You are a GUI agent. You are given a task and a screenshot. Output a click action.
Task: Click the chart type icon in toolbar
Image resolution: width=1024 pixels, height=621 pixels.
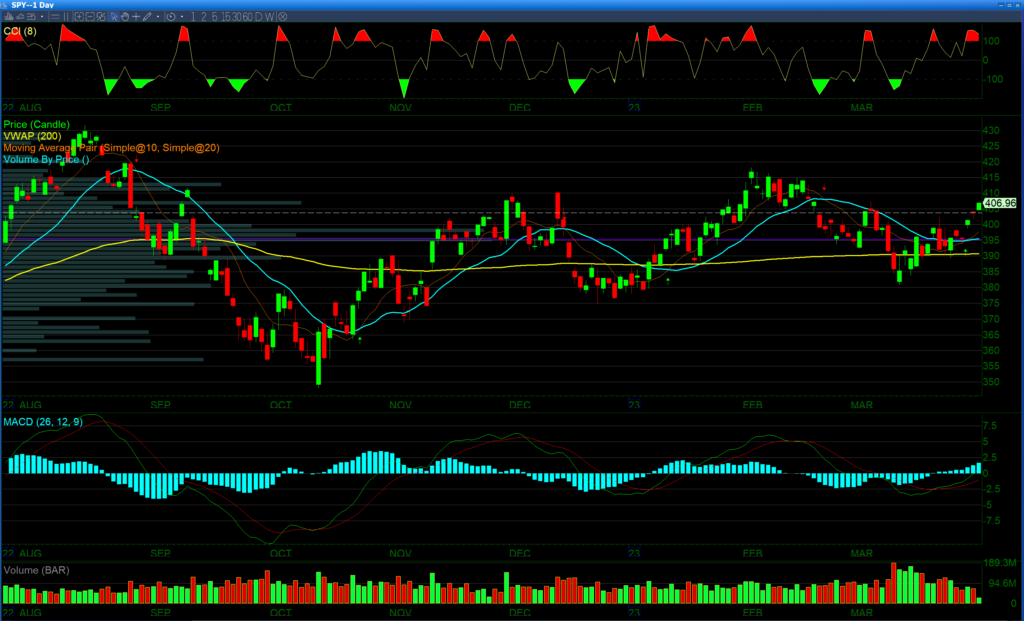[x=9, y=17]
